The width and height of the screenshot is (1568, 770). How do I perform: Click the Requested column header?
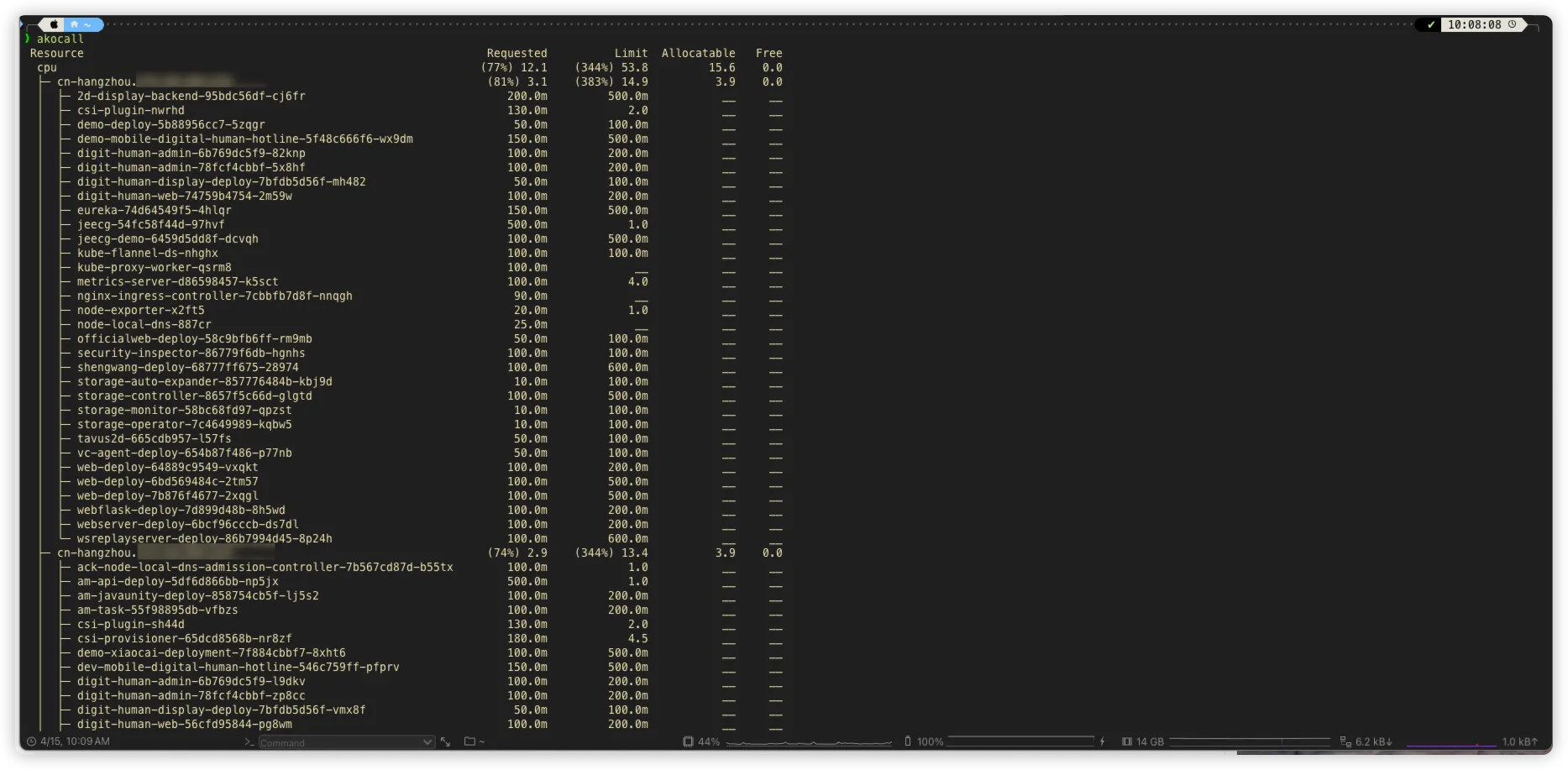(517, 53)
